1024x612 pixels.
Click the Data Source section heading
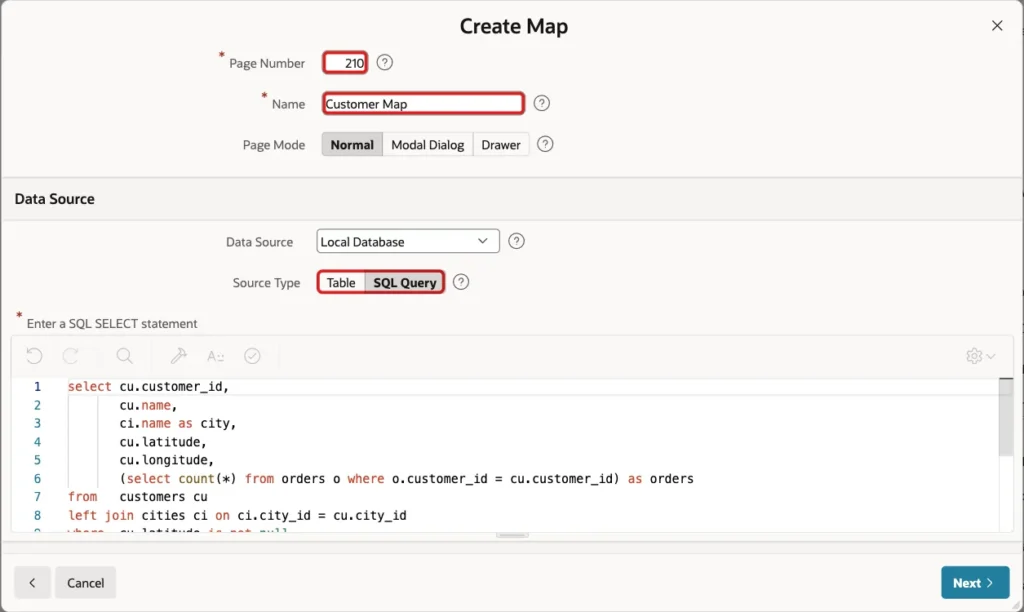click(x=55, y=199)
